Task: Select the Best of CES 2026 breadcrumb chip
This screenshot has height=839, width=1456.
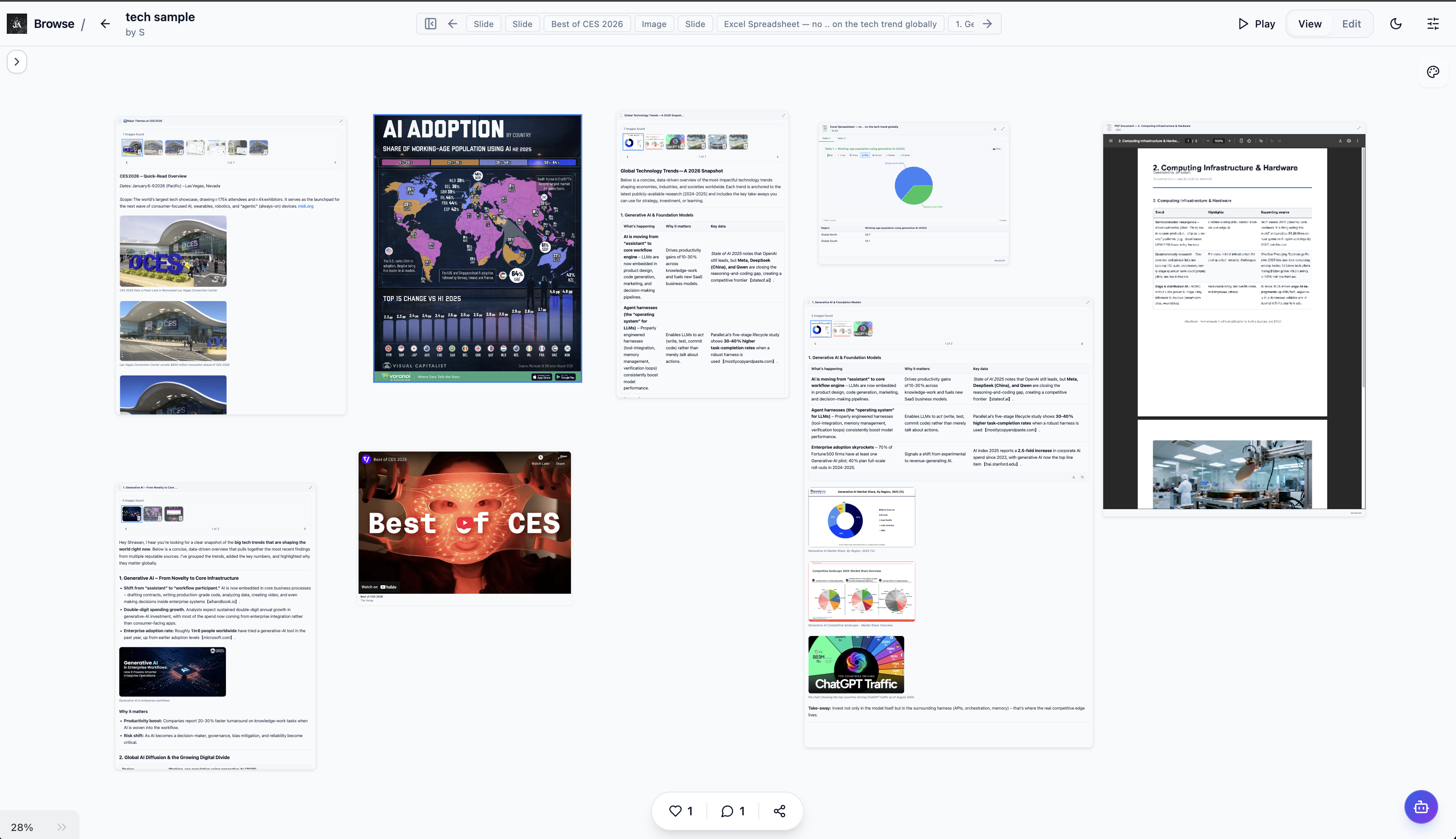Action: (587, 24)
